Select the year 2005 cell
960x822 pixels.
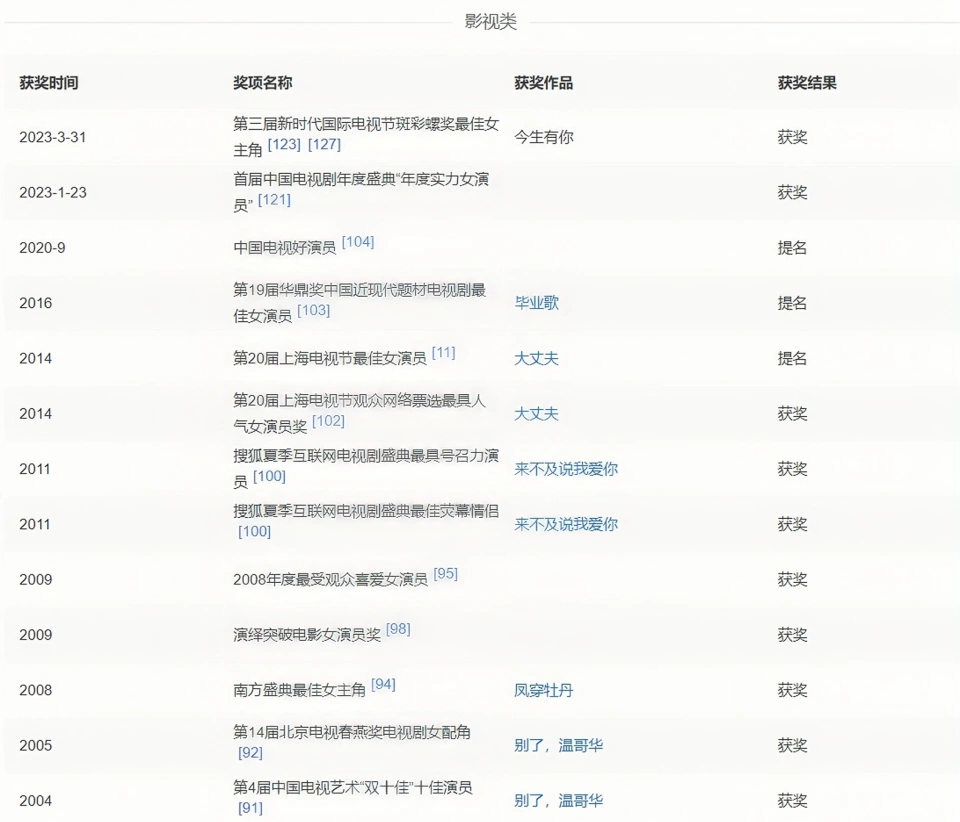point(36,745)
